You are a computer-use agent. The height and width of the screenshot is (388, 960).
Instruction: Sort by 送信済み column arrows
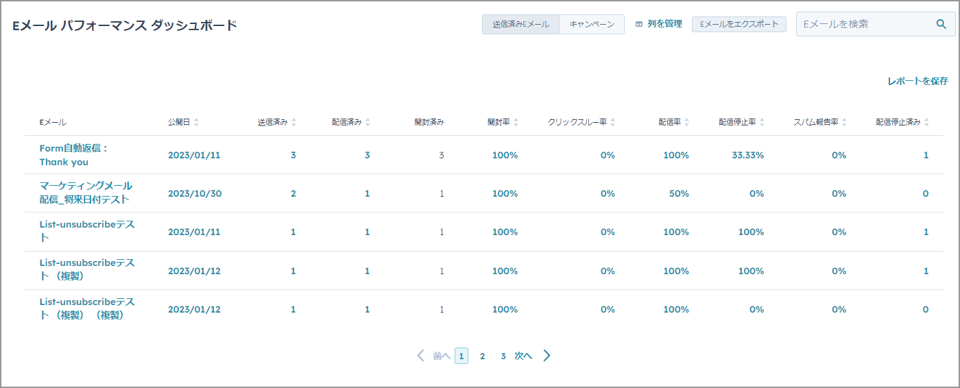click(294, 122)
